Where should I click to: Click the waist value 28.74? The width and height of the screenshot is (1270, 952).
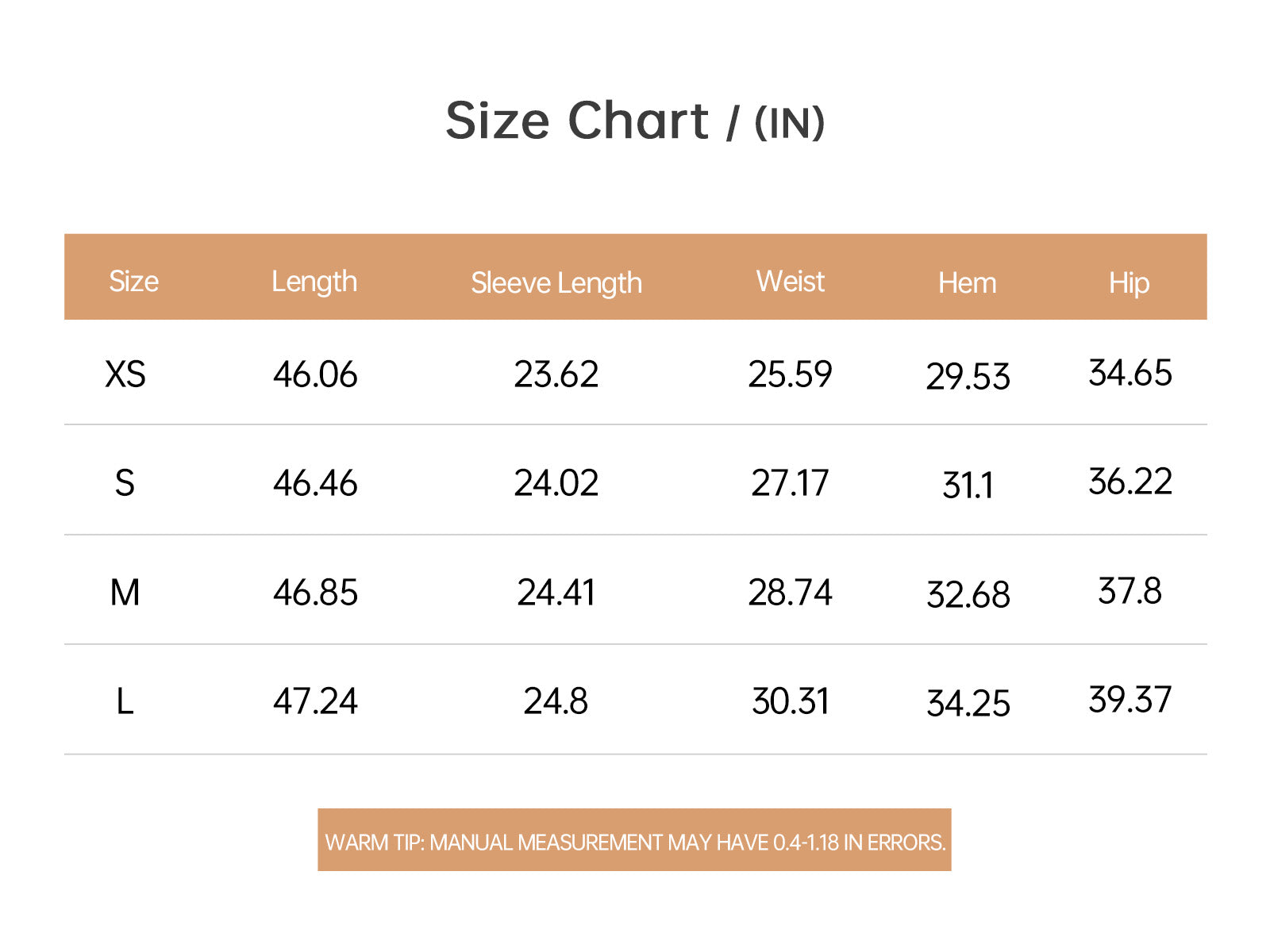pos(790,593)
